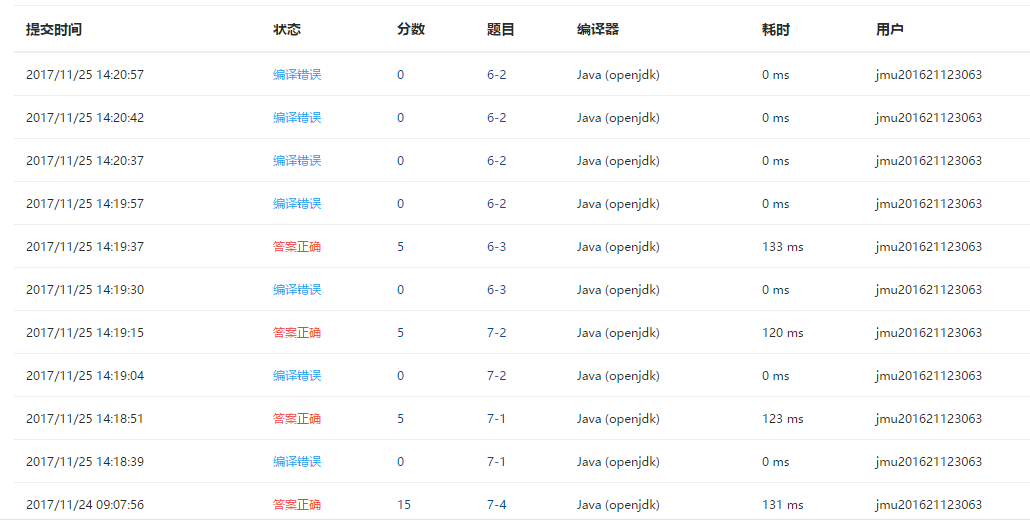Click the 耗时 column header
The width and height of the screenshot is (1030, 520).
[x=776, y=30]
